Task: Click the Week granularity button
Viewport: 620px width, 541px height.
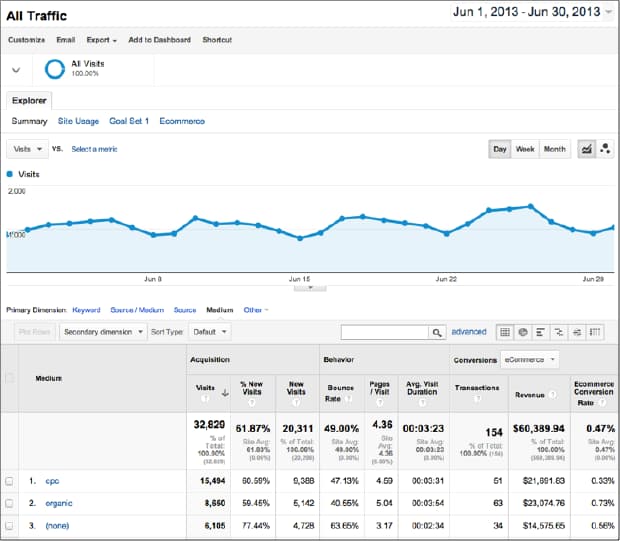Action: 525,149
